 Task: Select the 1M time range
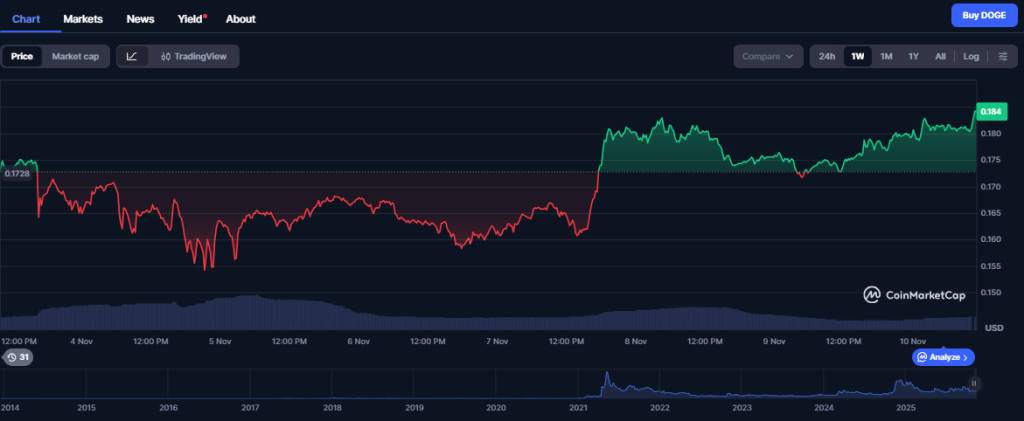tap(886, 56)
